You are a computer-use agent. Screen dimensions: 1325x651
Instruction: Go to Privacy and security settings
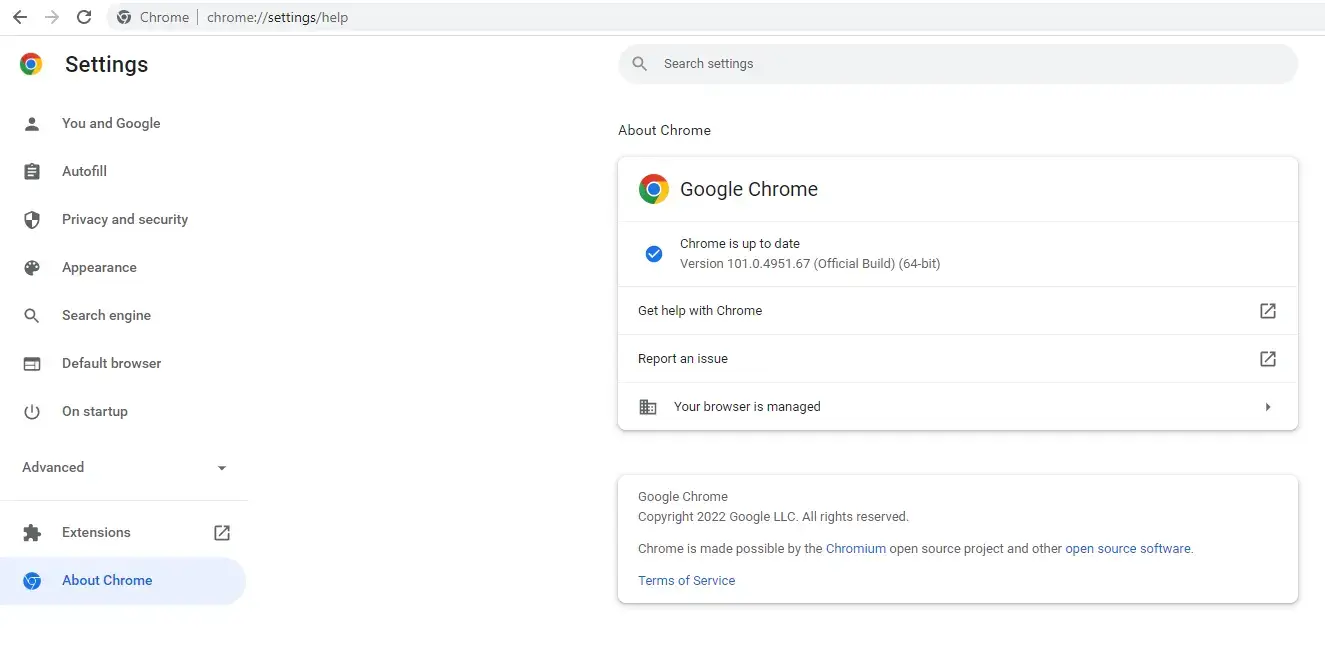[123, 220]
